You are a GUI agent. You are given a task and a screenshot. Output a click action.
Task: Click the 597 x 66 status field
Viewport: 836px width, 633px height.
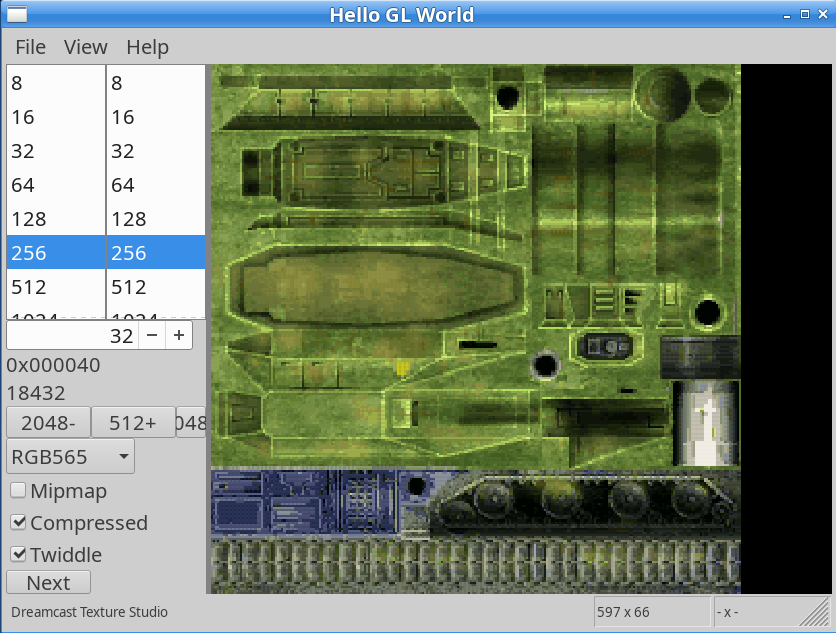tap(653, 612)
